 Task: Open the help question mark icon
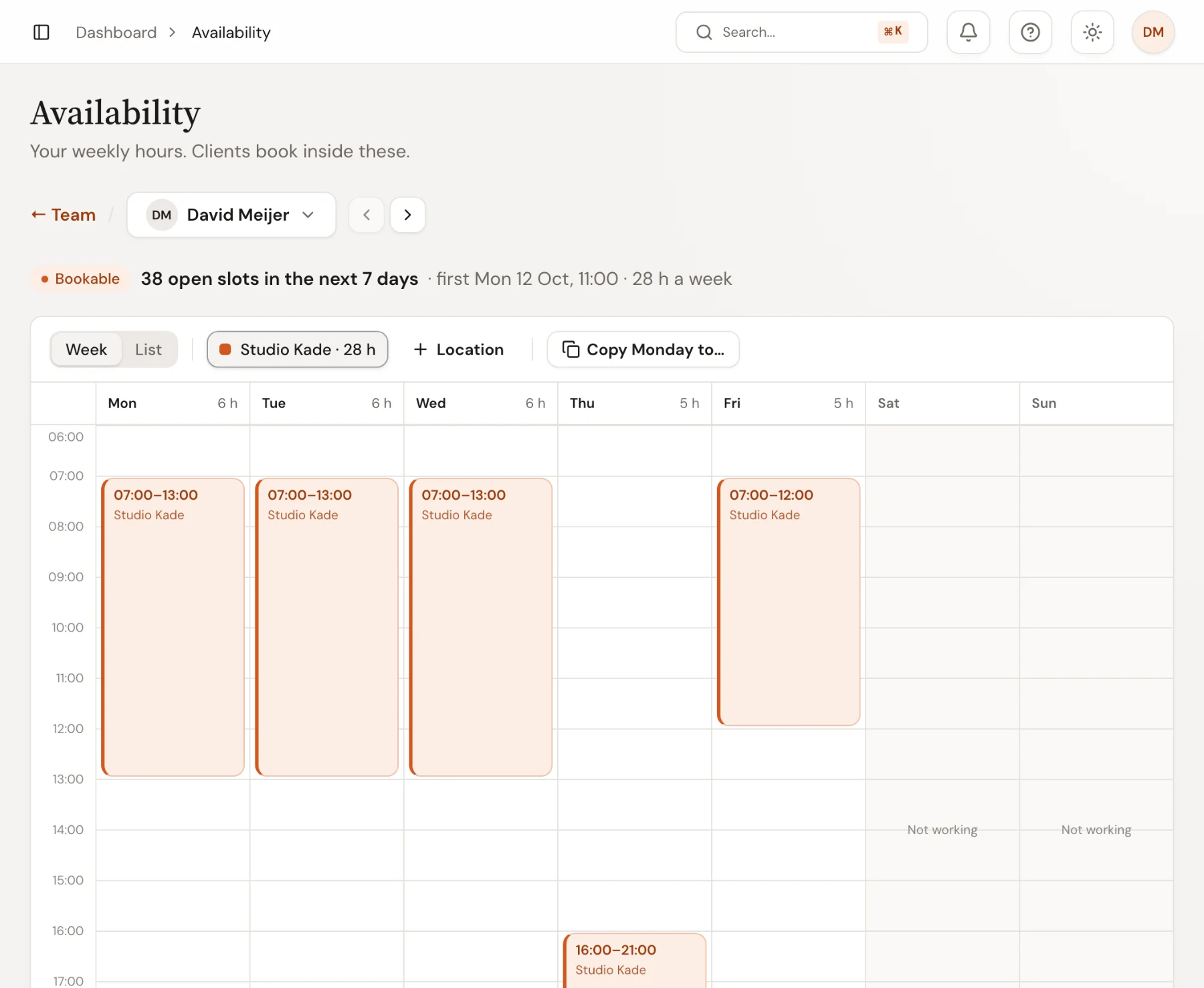[x=1030, y=32]
